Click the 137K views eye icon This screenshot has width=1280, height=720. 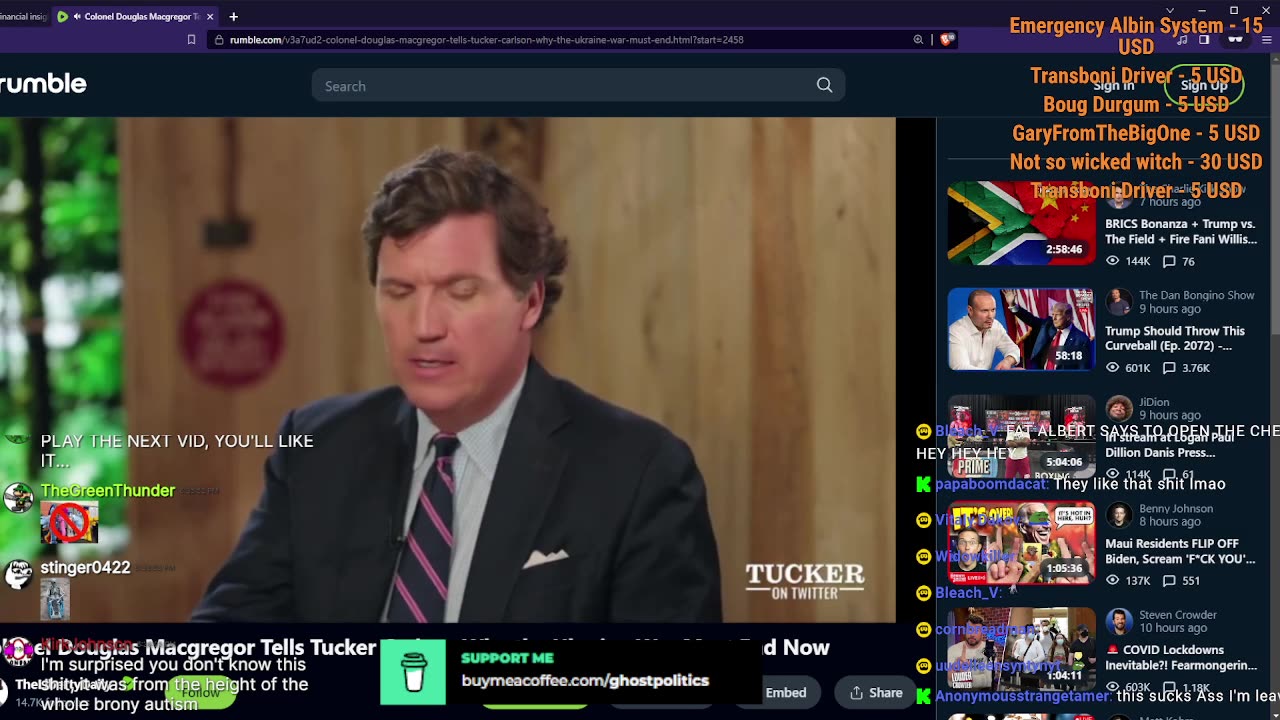[1113, 580]
